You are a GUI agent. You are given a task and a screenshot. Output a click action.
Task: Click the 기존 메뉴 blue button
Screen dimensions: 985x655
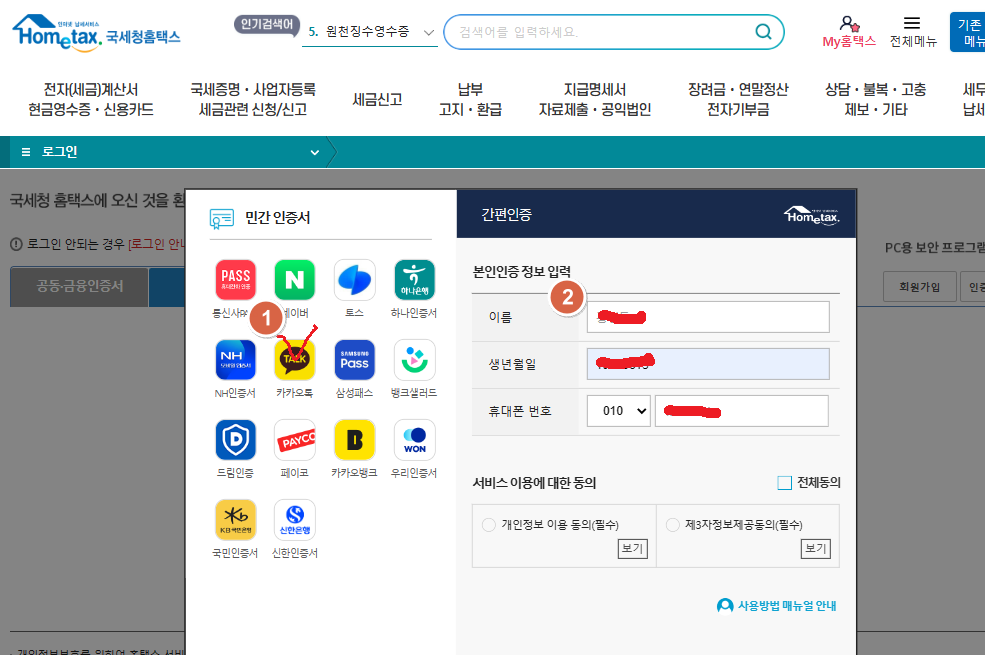(x=968, y=32)
